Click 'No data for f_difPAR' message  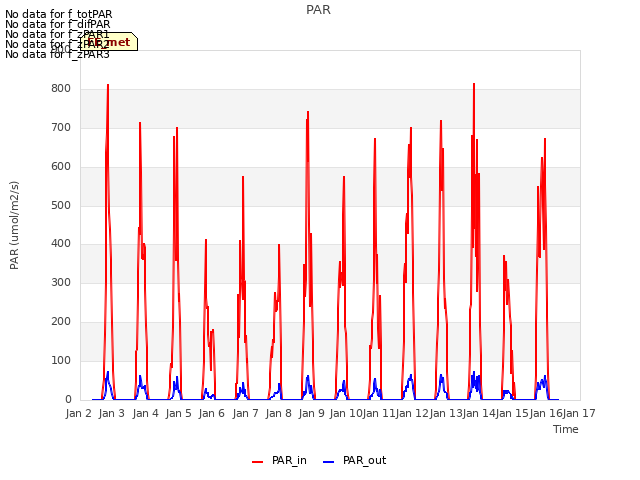pyautogui.click(x=58, y=24)
